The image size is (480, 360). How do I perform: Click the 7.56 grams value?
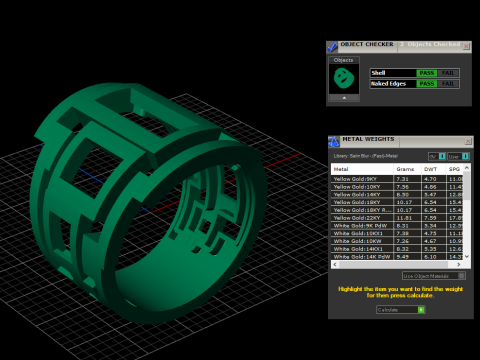coord(403,187)
